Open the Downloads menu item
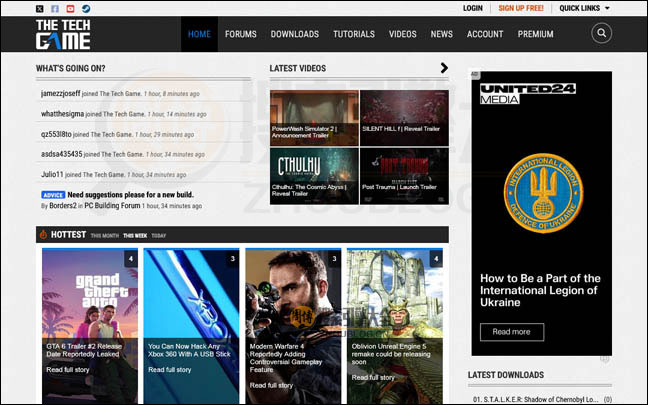Viewport: 648px width, 405px height. 295,34
